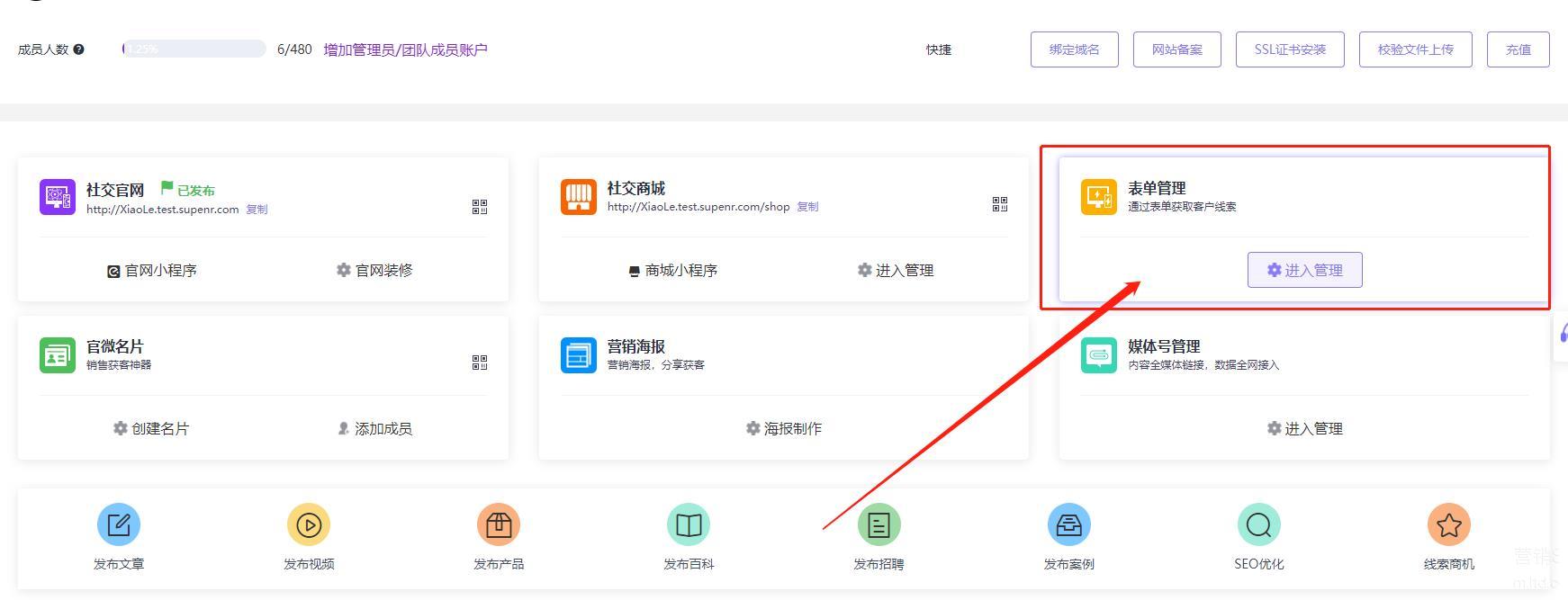This screenshot has width=1568, height=600.
Task: Open 增加管理员/团队成员账户 link
Action: tap(405, 49)
